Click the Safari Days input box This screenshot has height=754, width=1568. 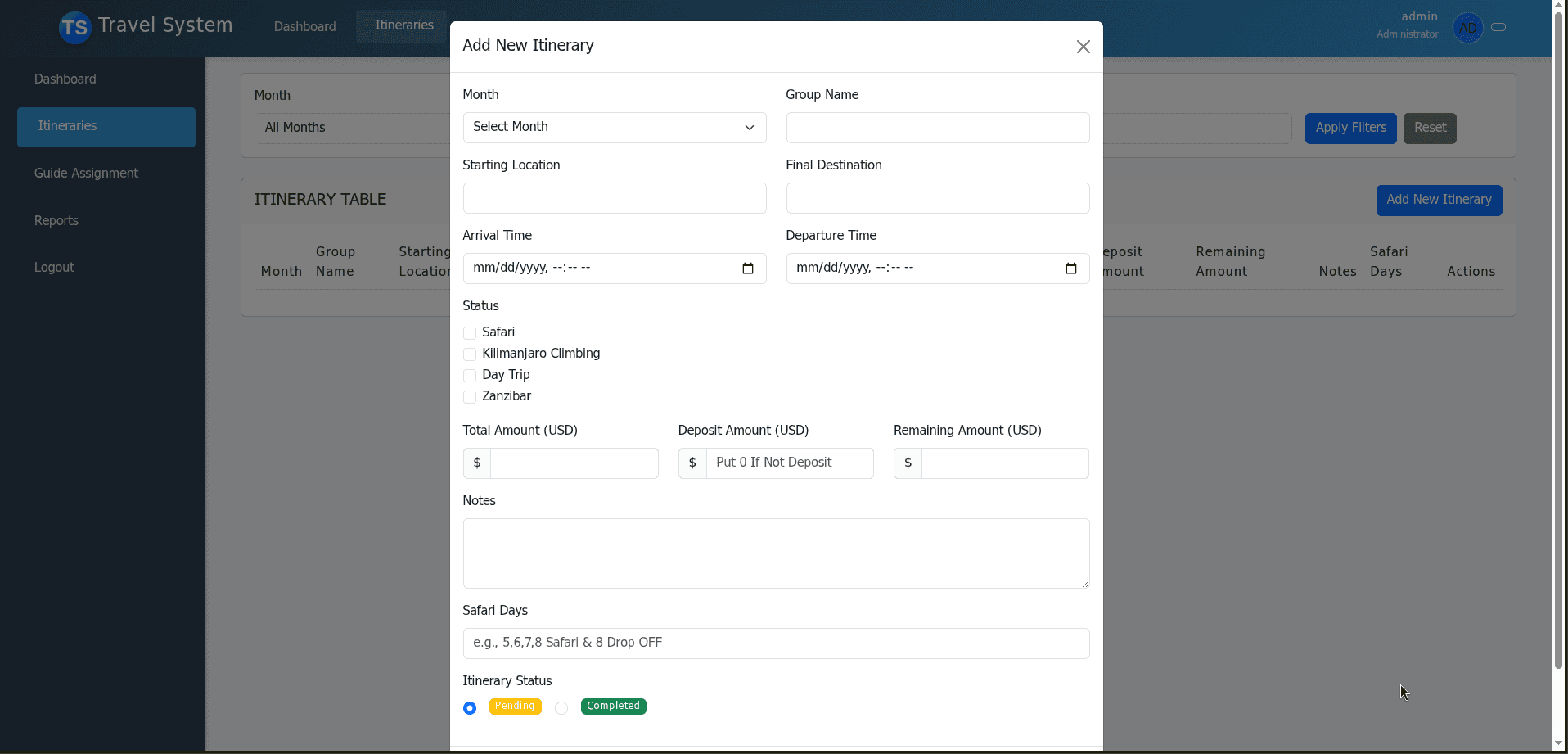click(775, 643)
